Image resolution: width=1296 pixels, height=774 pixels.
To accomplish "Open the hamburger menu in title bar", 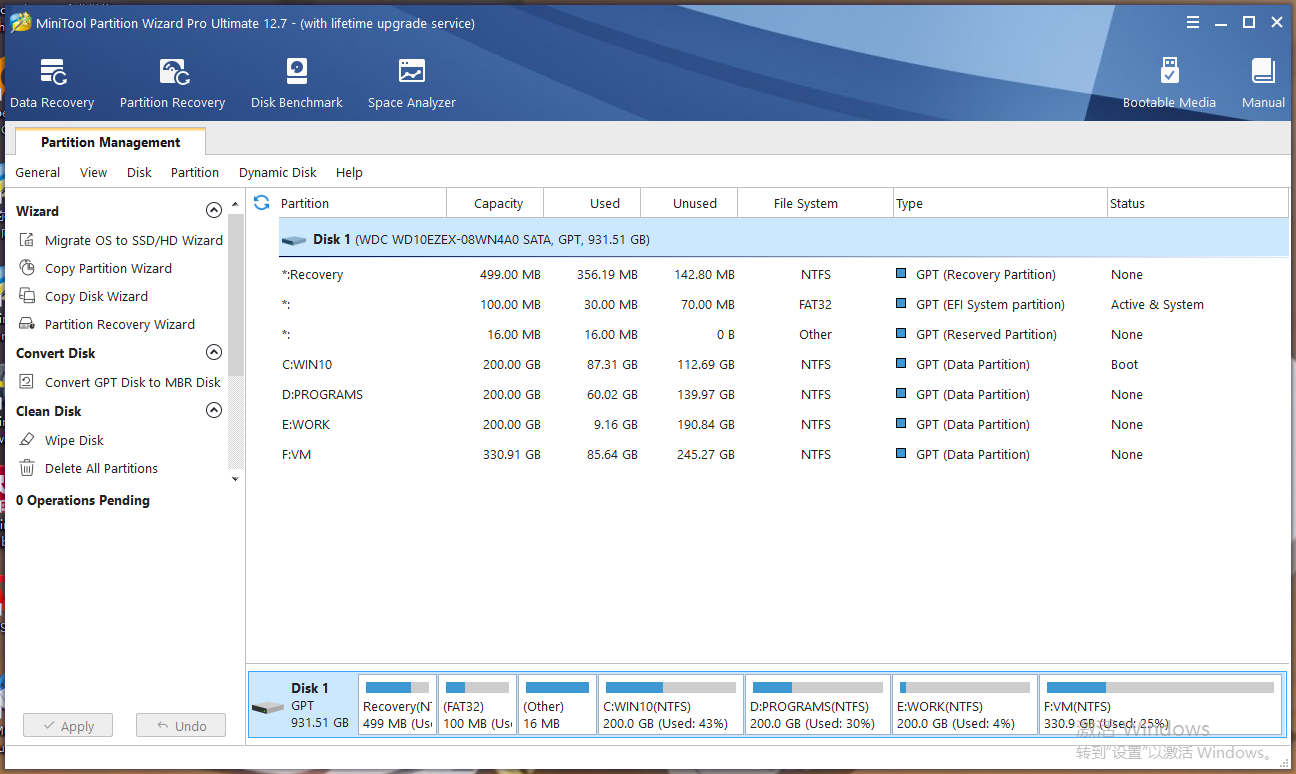I will point(1193,22).
